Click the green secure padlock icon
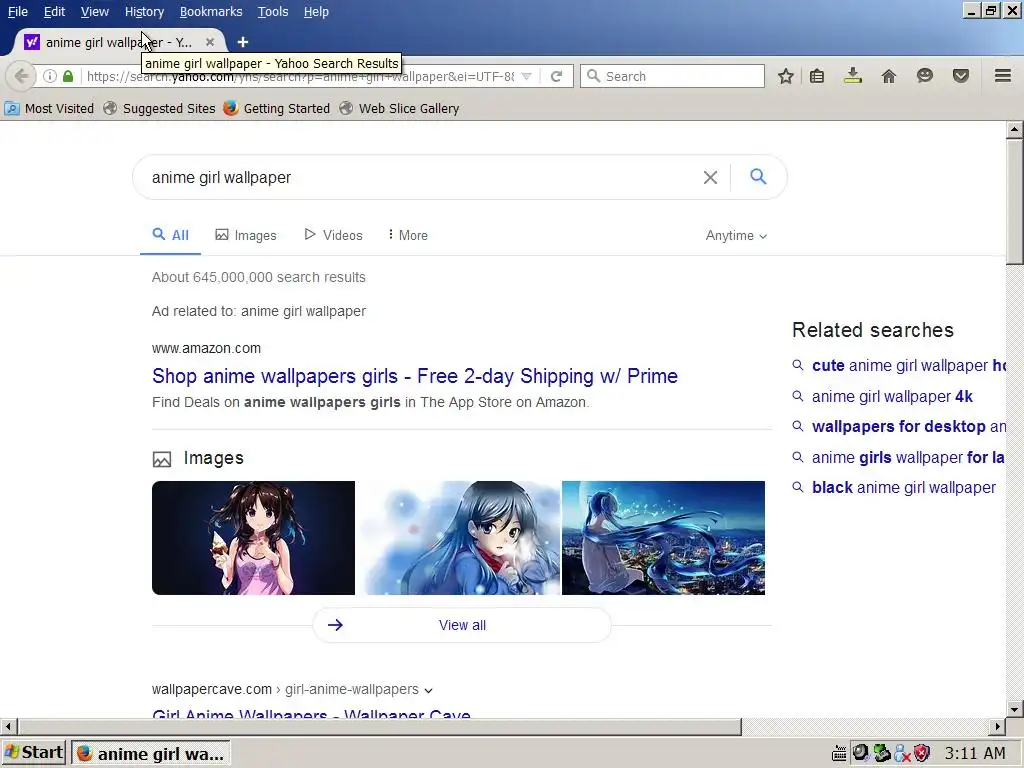1024x768 pixels. [x=68, y=76]
